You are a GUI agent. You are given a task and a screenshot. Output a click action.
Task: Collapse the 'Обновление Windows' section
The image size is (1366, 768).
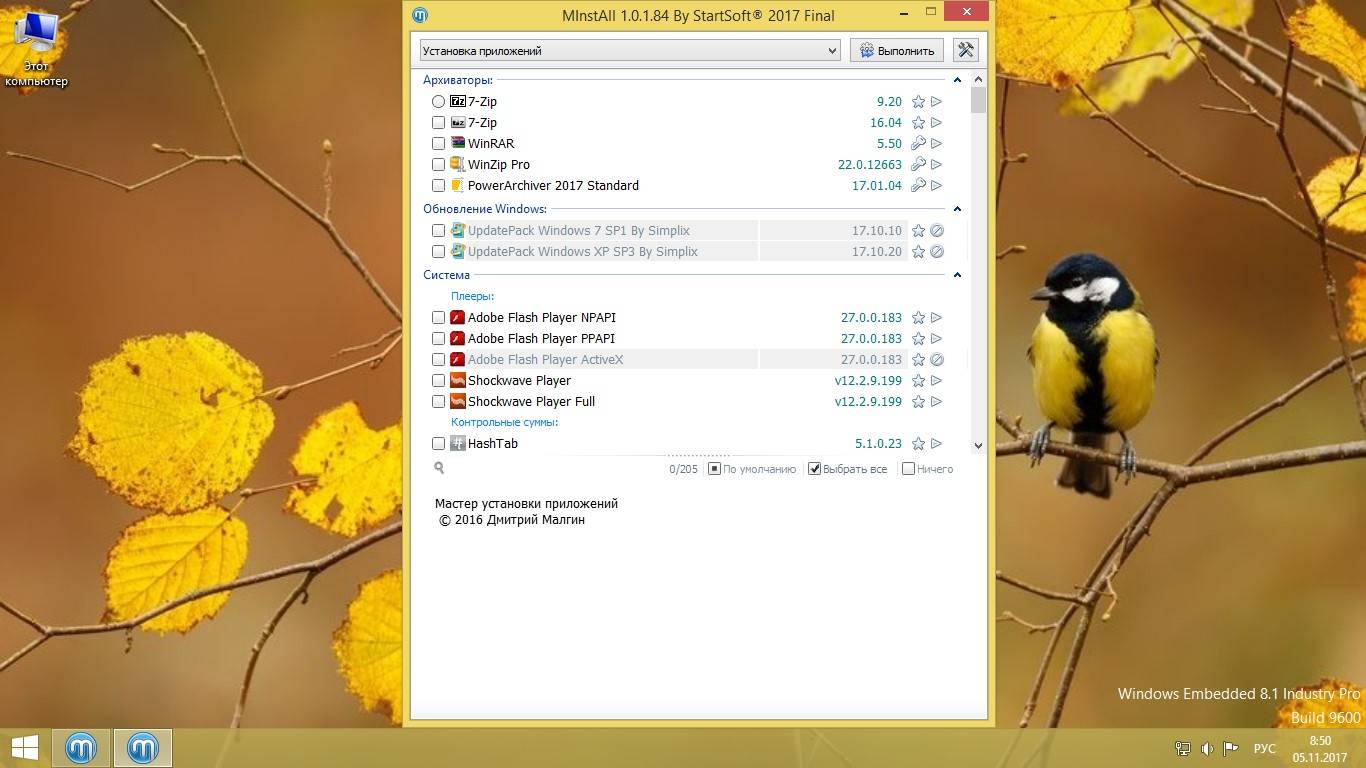(957, 209)
